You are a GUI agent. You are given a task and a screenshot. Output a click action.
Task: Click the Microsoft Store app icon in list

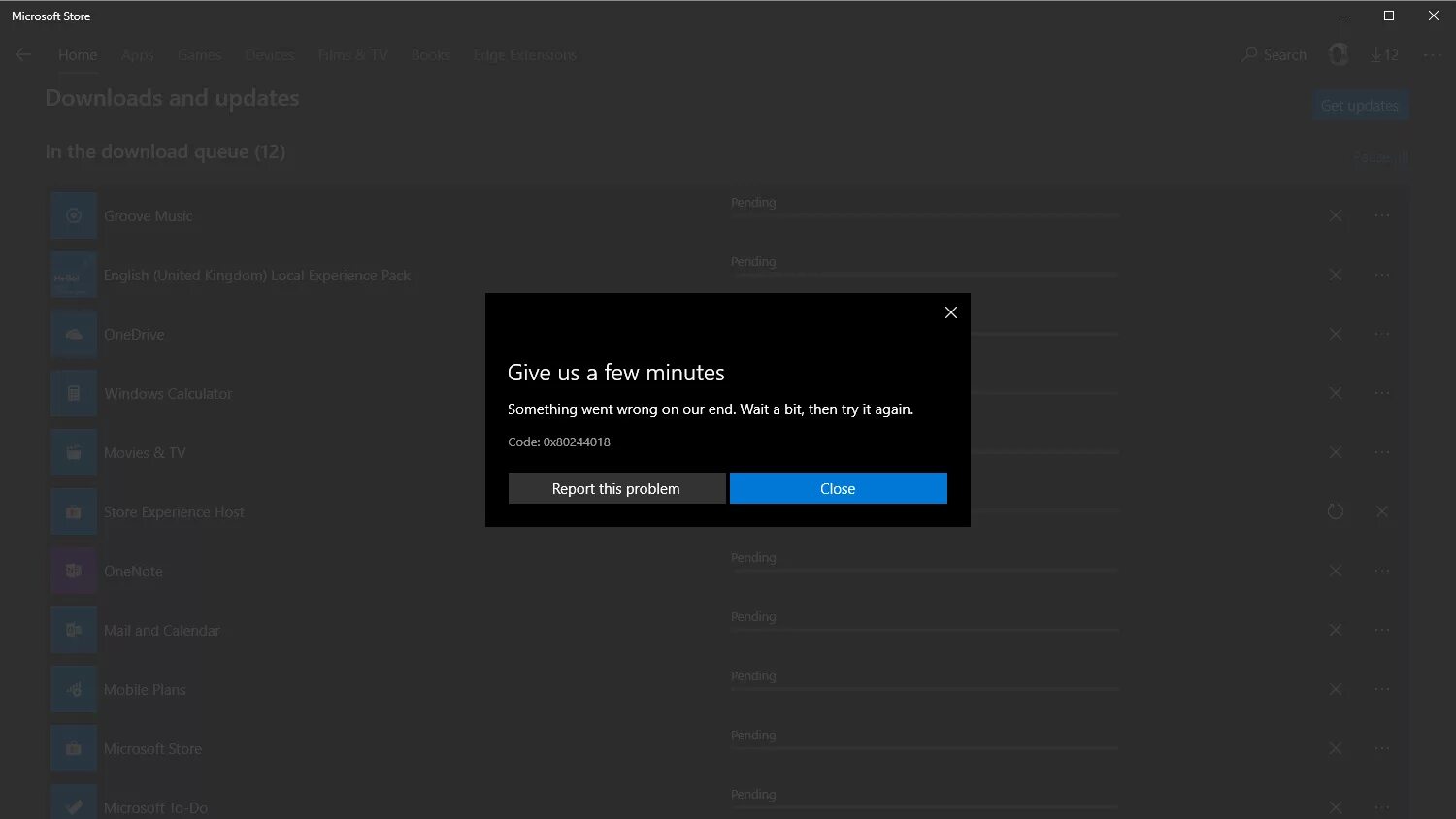(74, 748)
